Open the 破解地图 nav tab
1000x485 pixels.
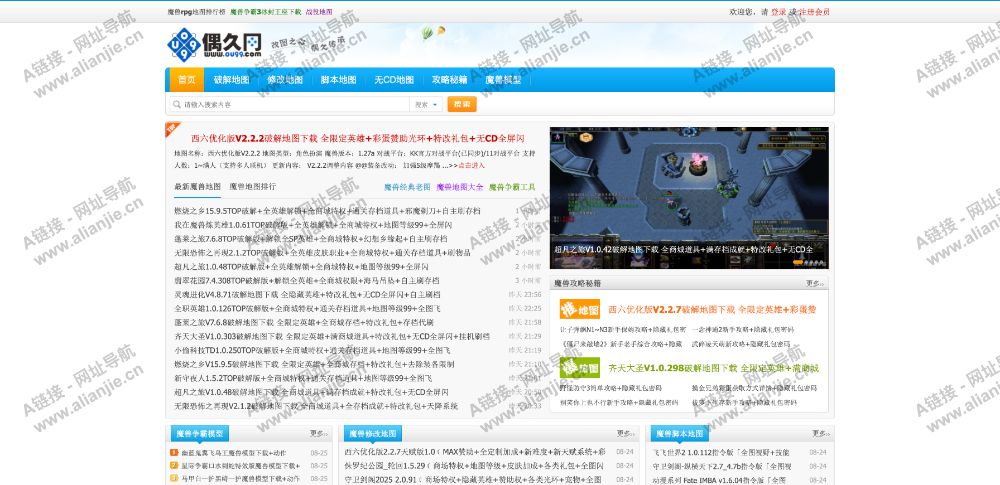[232, 80]
